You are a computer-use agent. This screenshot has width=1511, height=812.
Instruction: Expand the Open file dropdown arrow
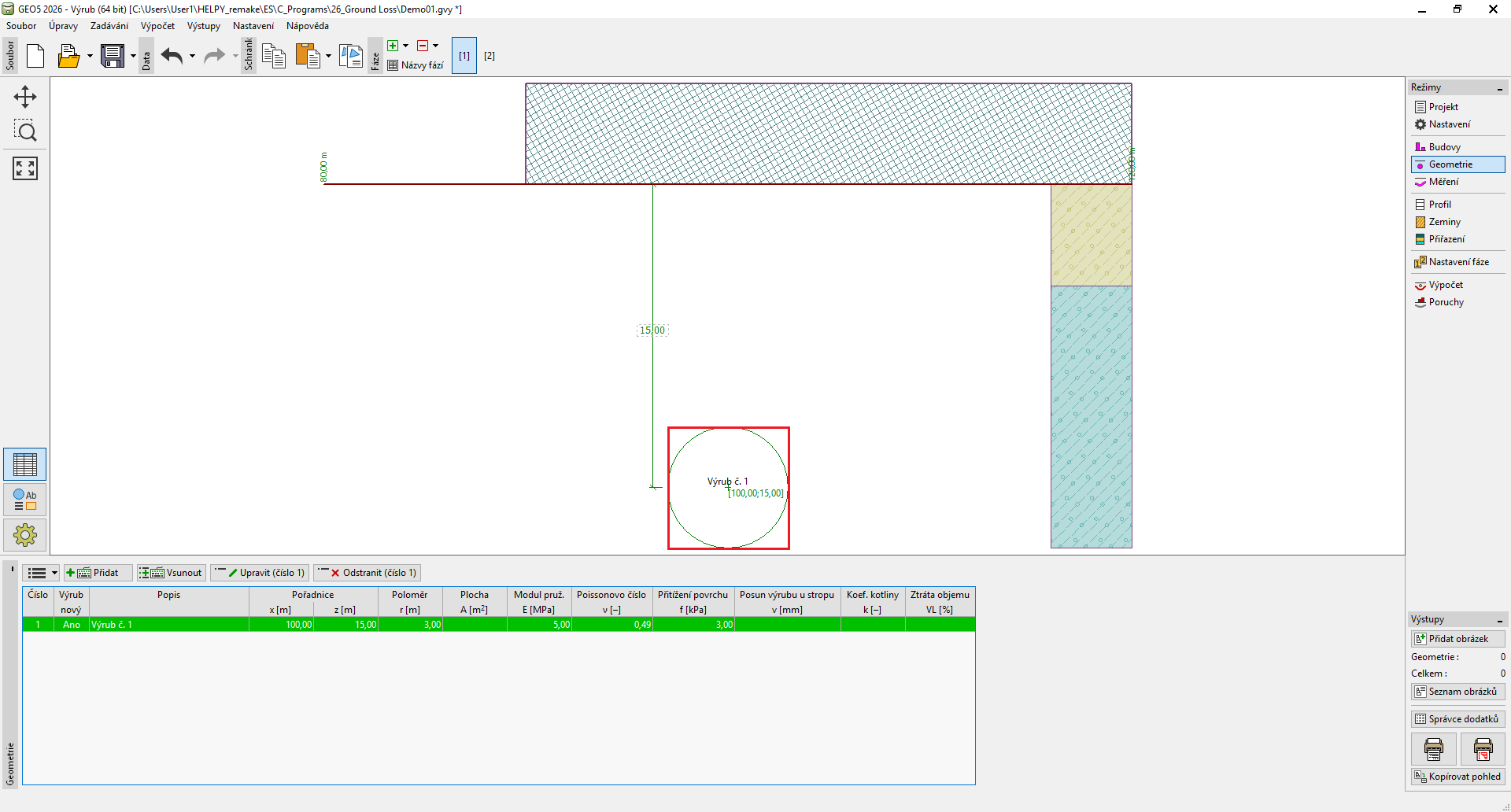tap(90, 56)
